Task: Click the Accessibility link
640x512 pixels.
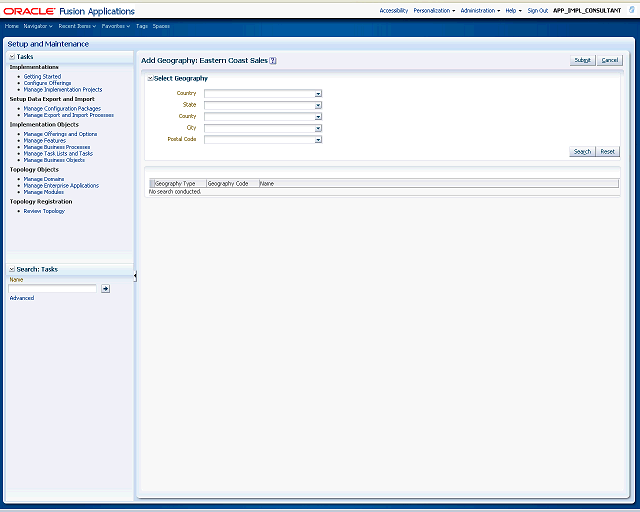Action: tap(394, 11)
